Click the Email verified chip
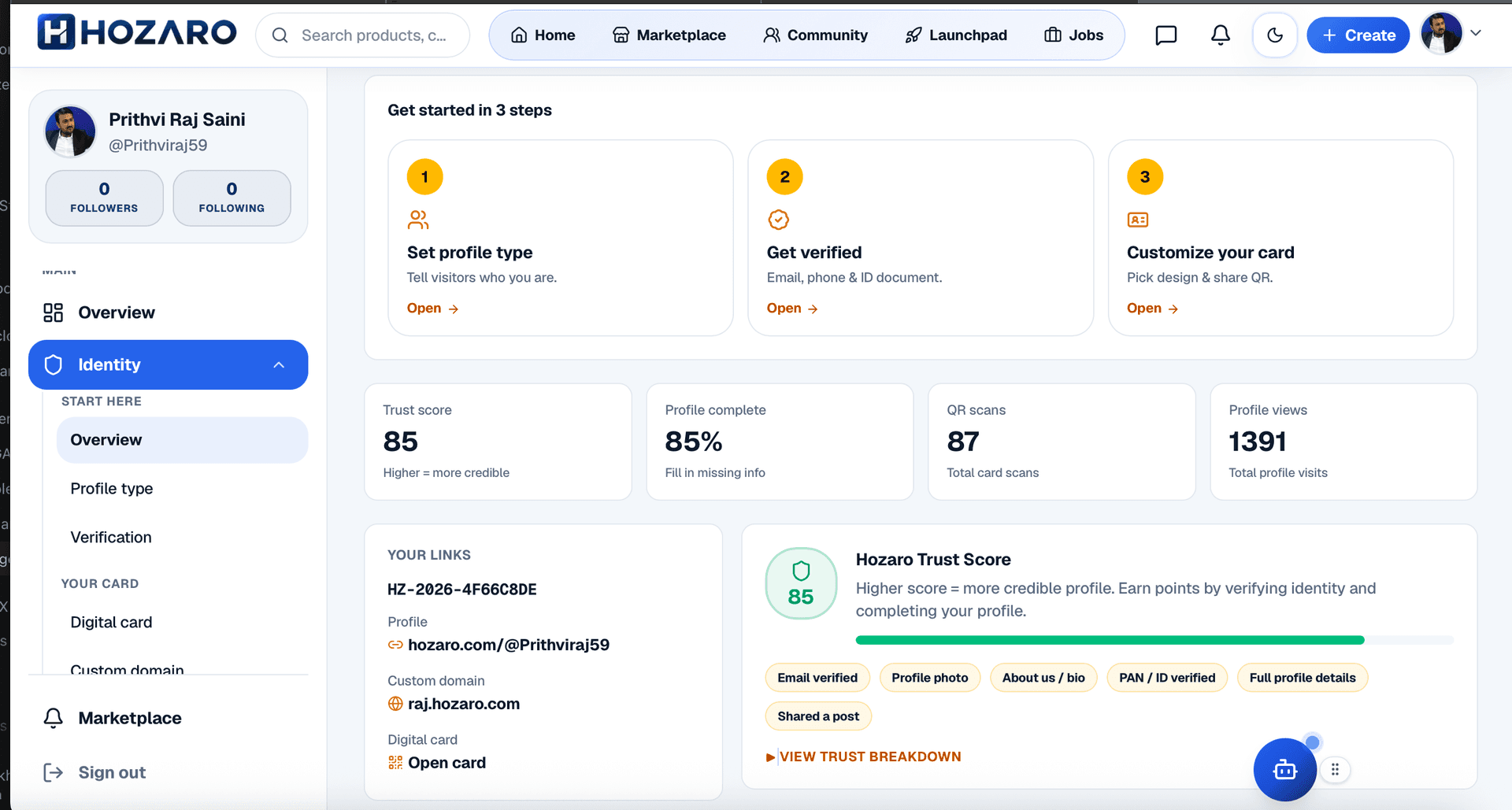The image size is (1512, 810). coord(817,678)
